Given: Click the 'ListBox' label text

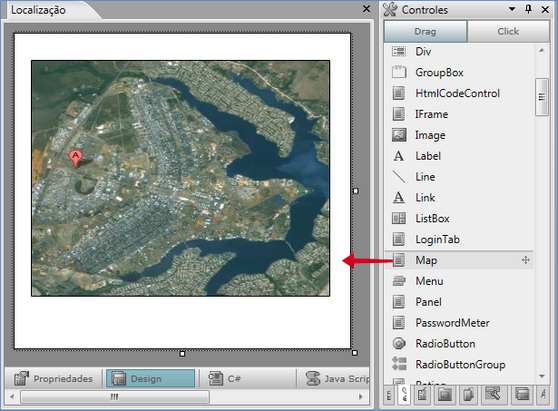Looking at the screenshot, I should (432, 218).
